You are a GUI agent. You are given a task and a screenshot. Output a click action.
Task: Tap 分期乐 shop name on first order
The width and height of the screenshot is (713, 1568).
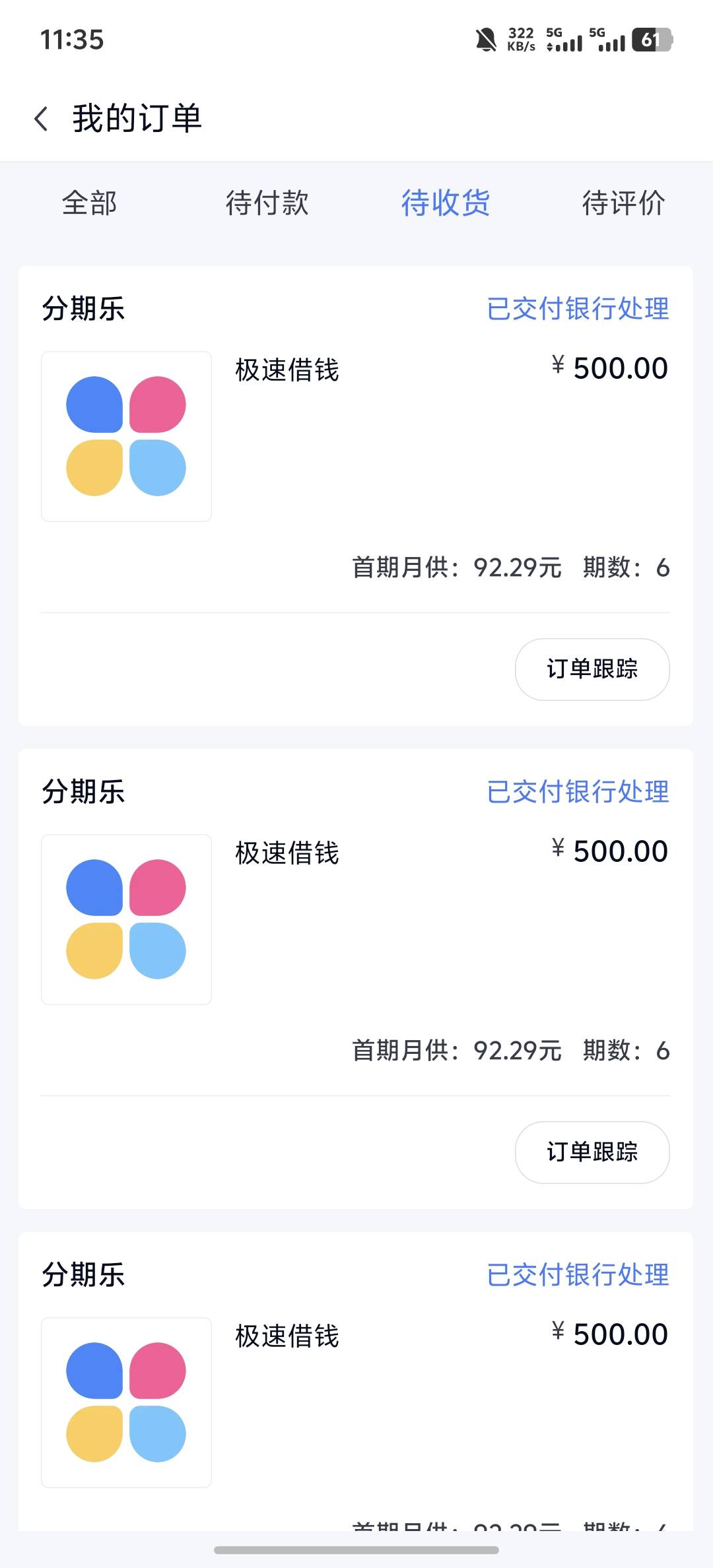click(x=83, y=309)
